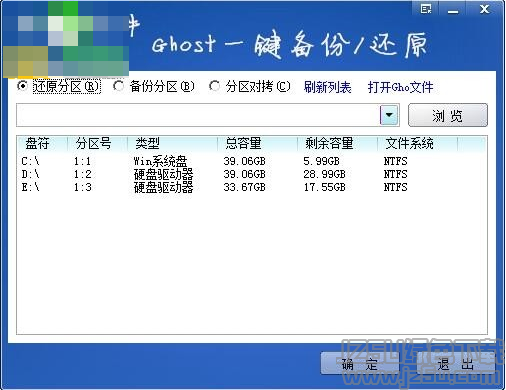Click the 退出 exit button
Viewport: 506px width, 390px height.
(455, 364)
